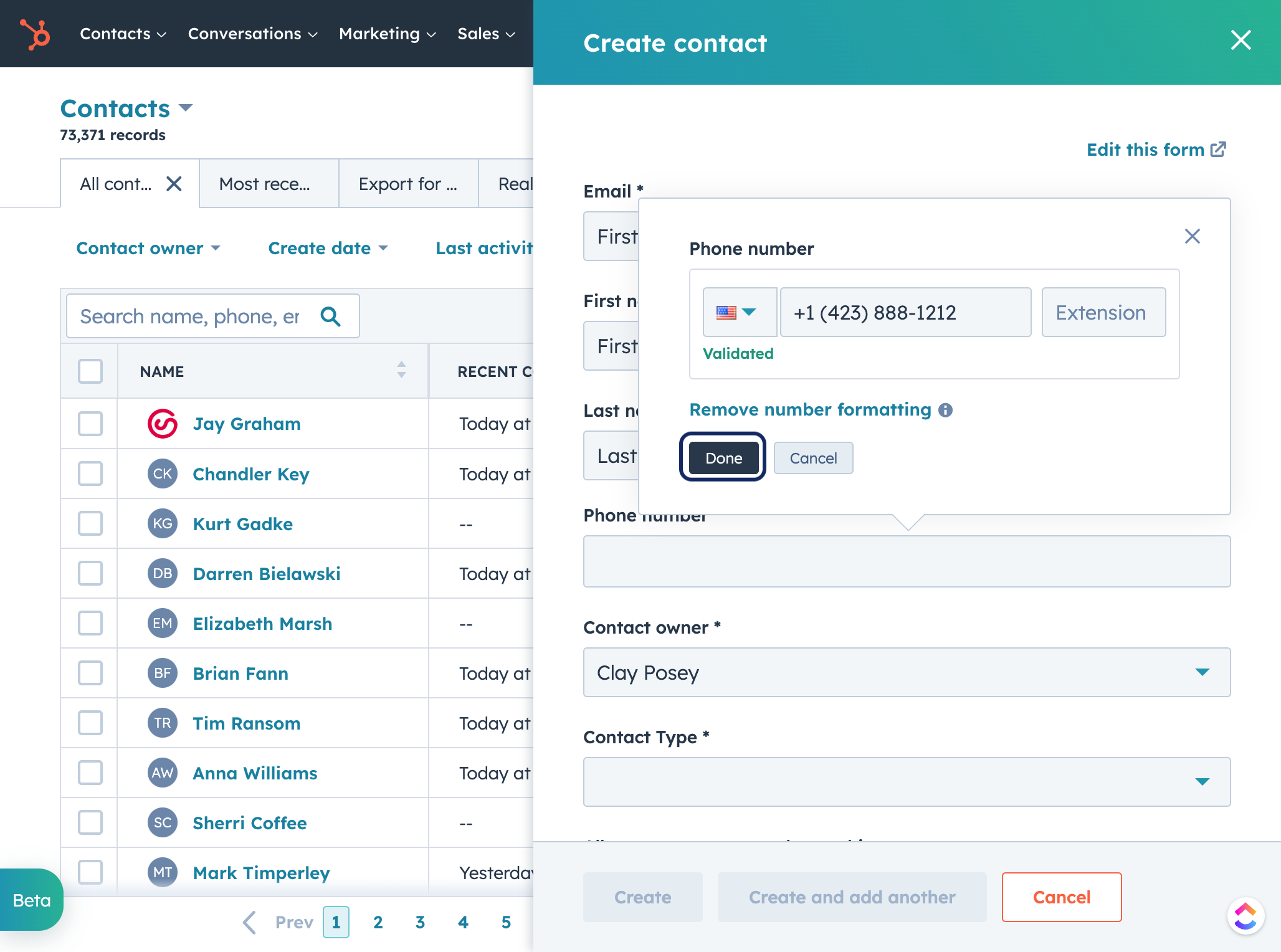The image size is (1281, 952).
Task: Click the CK avatar for Chandler Key
Action: (163, 474)
